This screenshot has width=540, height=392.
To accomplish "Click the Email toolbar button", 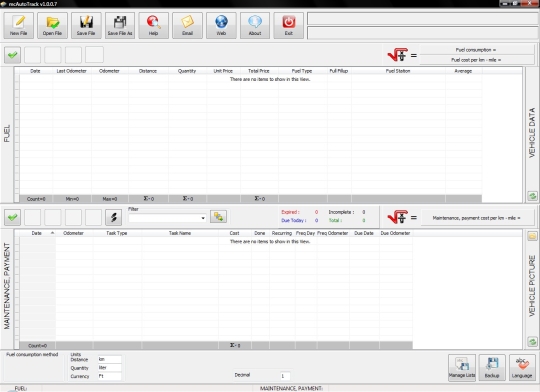I will [x=187, y=25].
